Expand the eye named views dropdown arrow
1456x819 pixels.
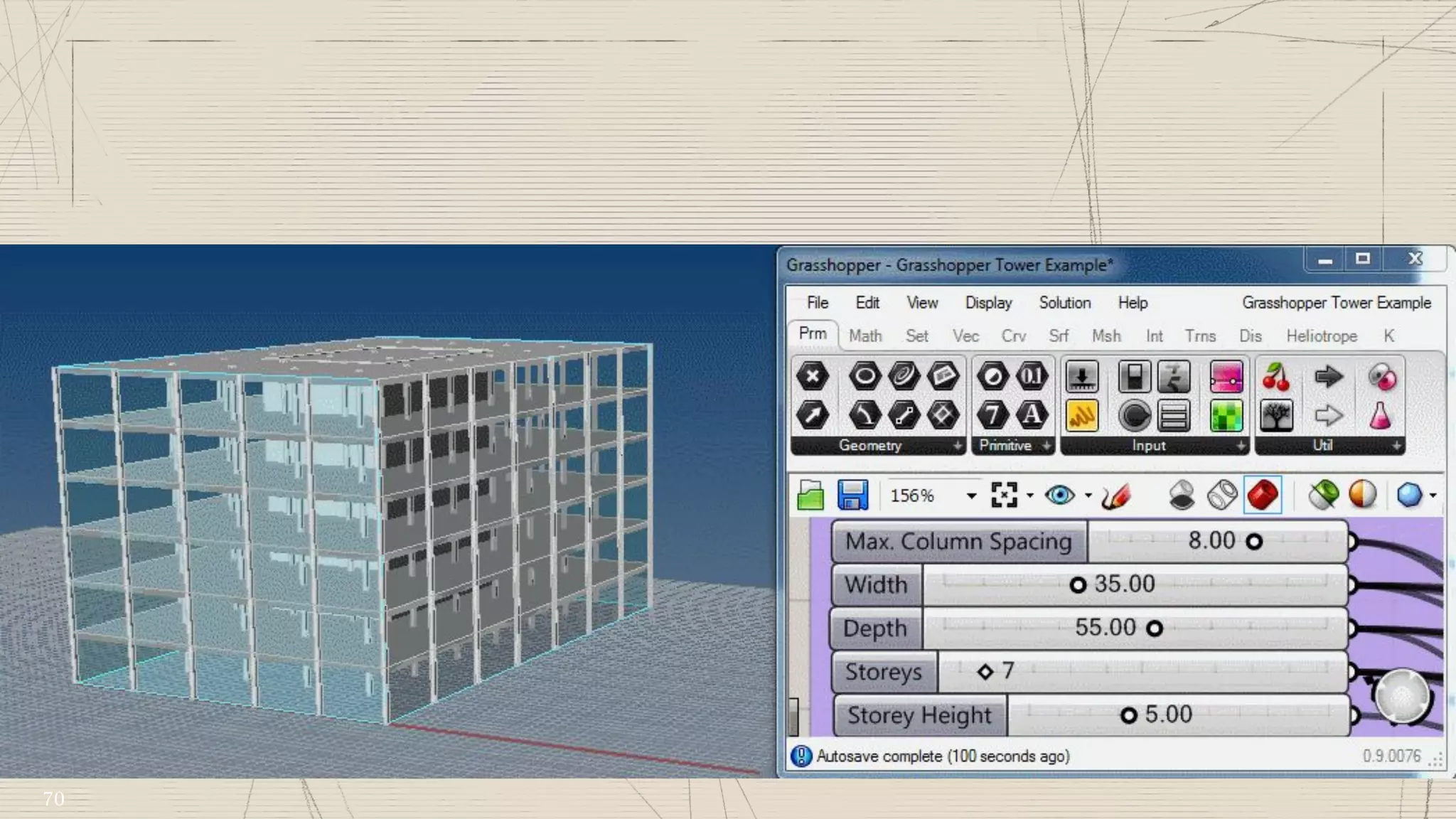tap(1088, 496)
